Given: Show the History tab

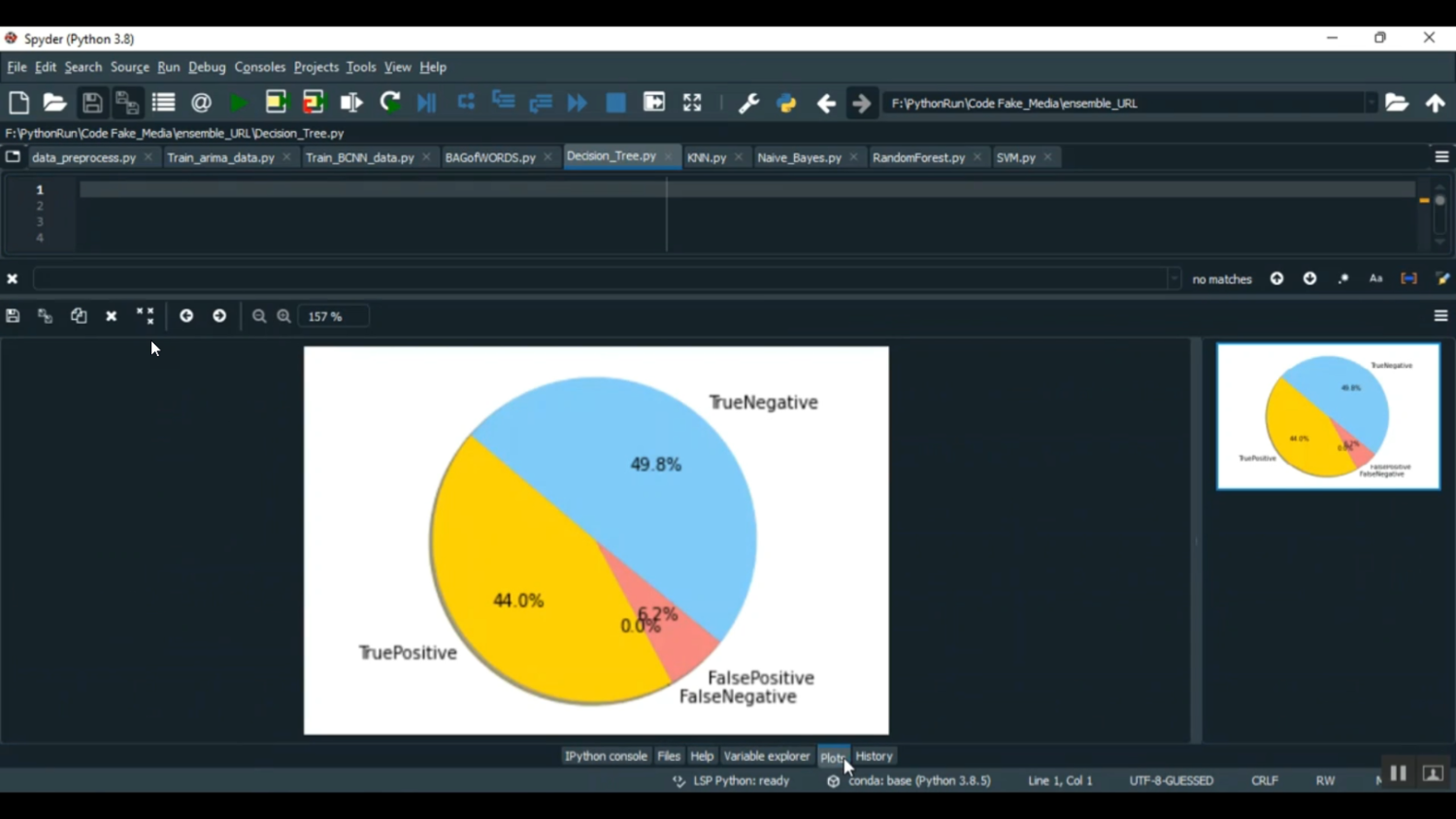Looking at the screenshot, I should 874,756.
